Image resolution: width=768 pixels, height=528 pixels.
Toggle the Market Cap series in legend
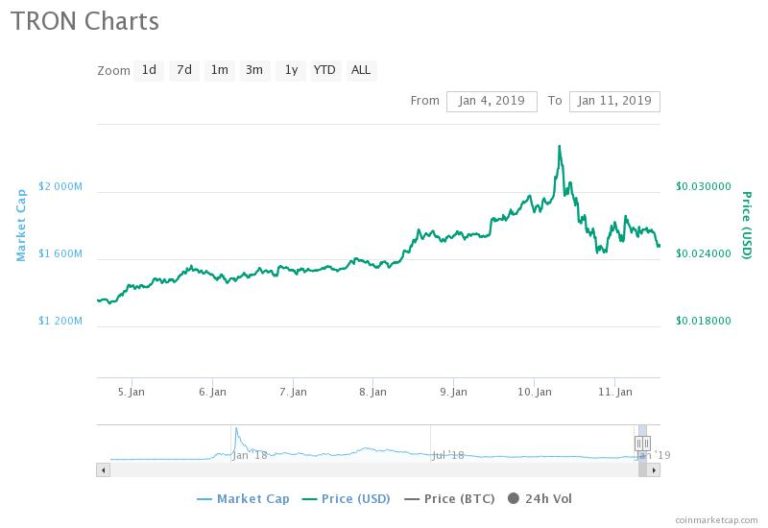(243, 499)
